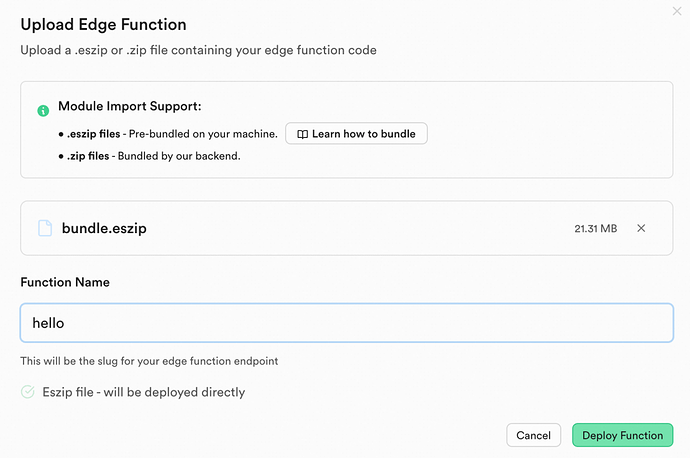Click the green checkmark circle icon
690x458 pixels.
click(28, 392)
